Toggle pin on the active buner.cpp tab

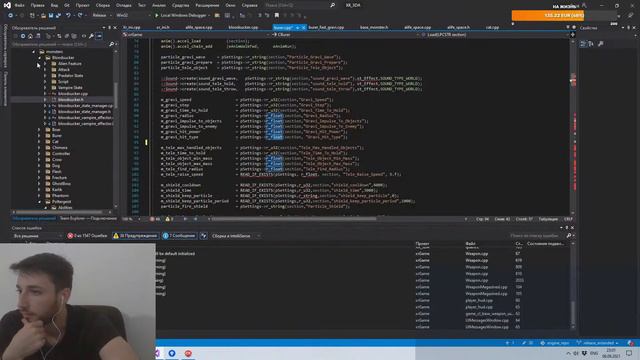[298, 28]
